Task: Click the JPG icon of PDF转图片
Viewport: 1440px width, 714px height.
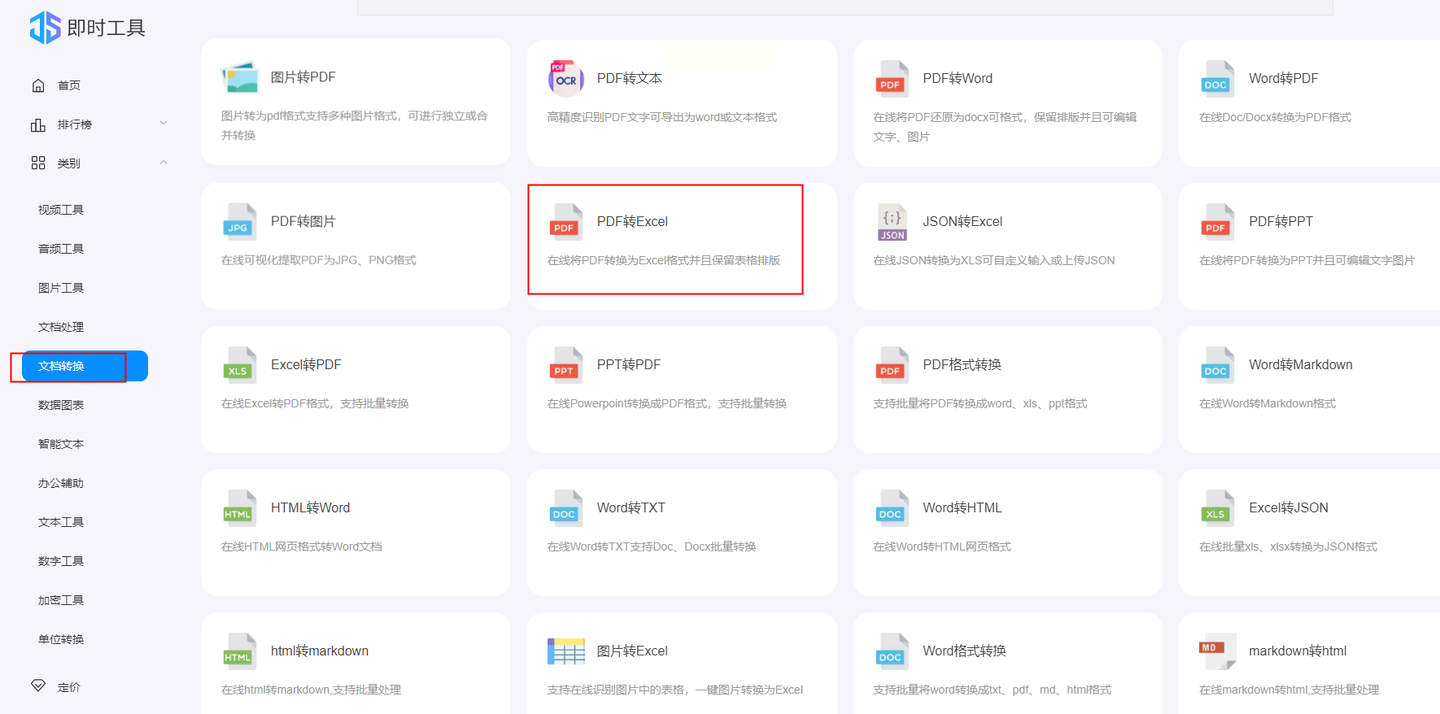Action: point(240,221)
